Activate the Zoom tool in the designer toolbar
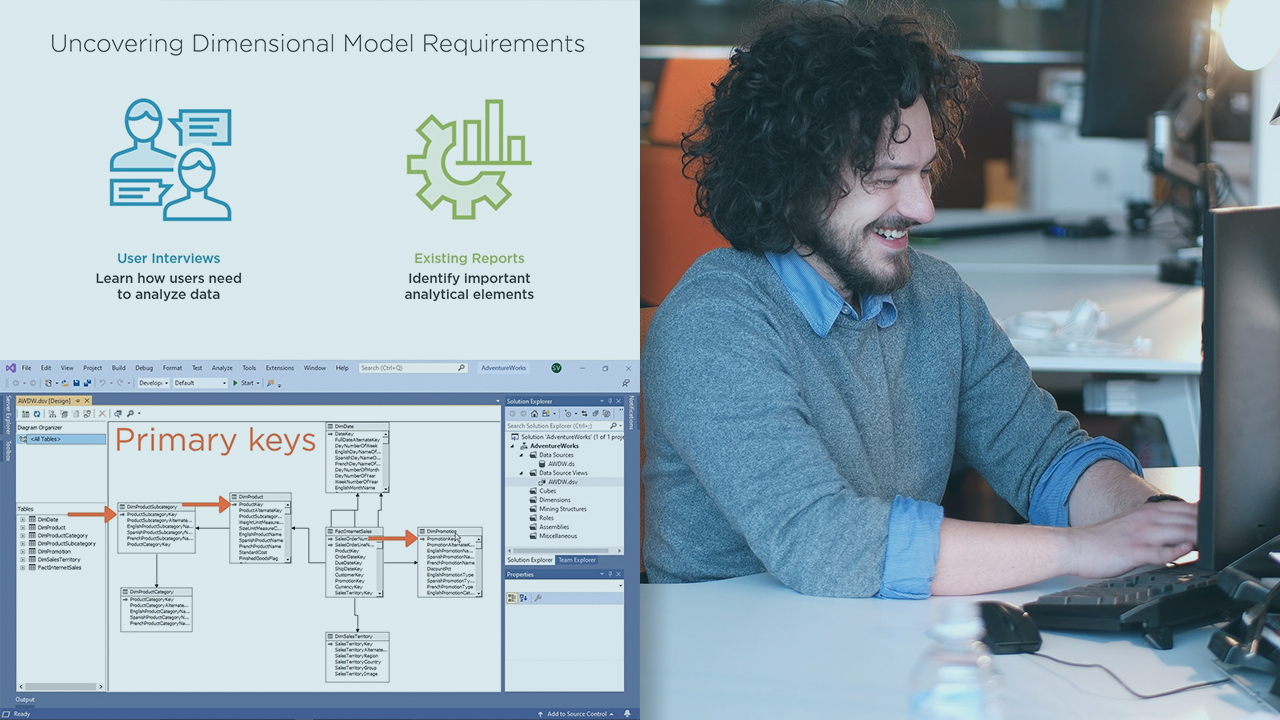This screenshot has width=1280, height=720. (130, 412)
